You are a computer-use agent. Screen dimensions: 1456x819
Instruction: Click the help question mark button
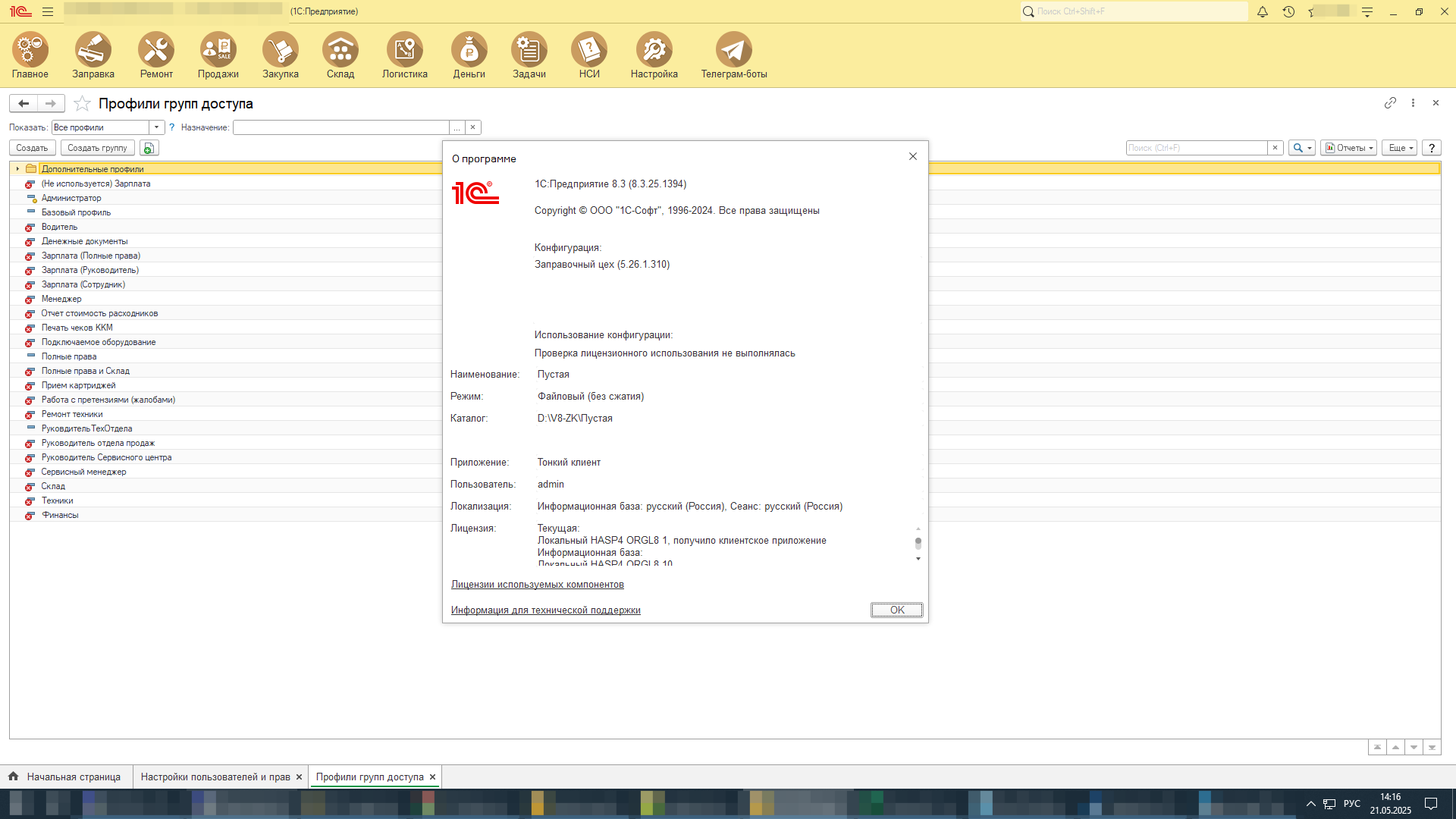pos(1432,148)
